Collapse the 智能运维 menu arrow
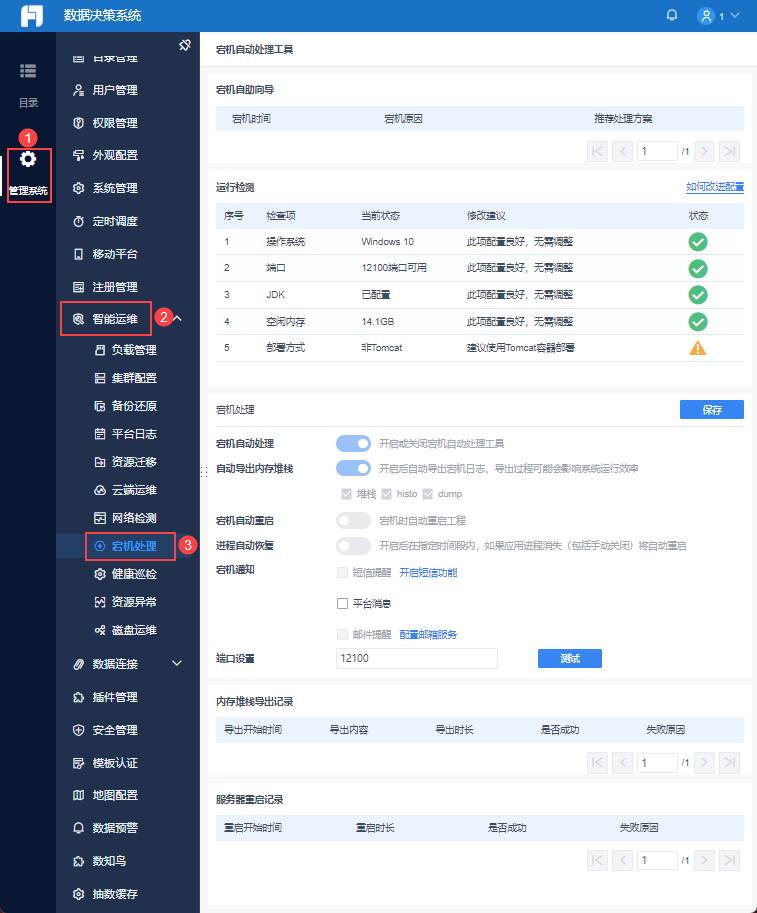757x913 pixels. (x=178, y=319)
